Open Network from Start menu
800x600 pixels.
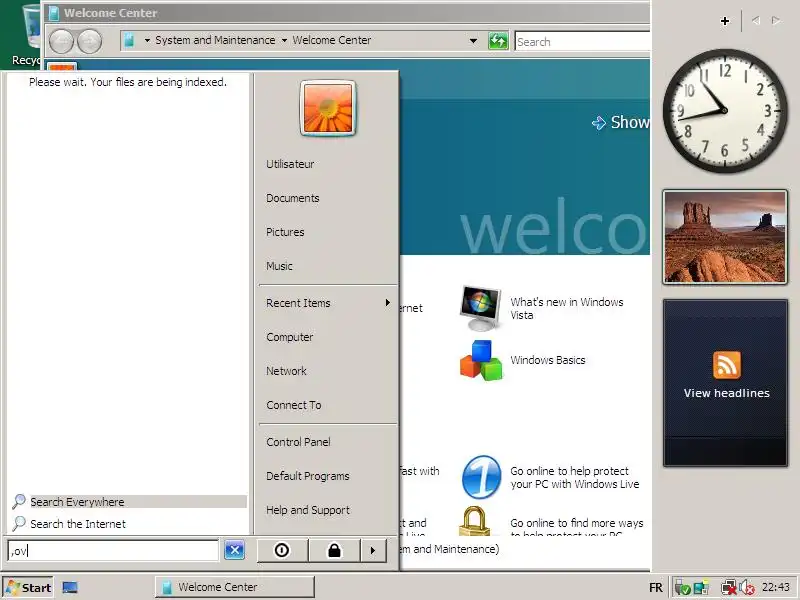point(286,371)
